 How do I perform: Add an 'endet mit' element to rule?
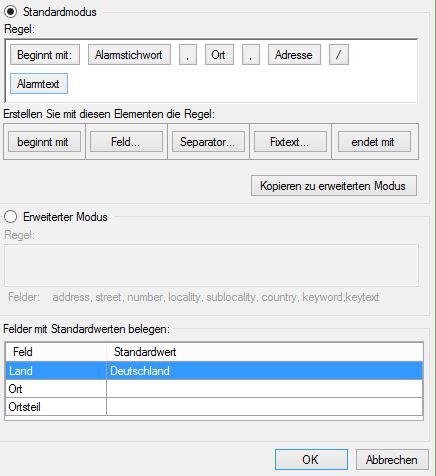374,142
